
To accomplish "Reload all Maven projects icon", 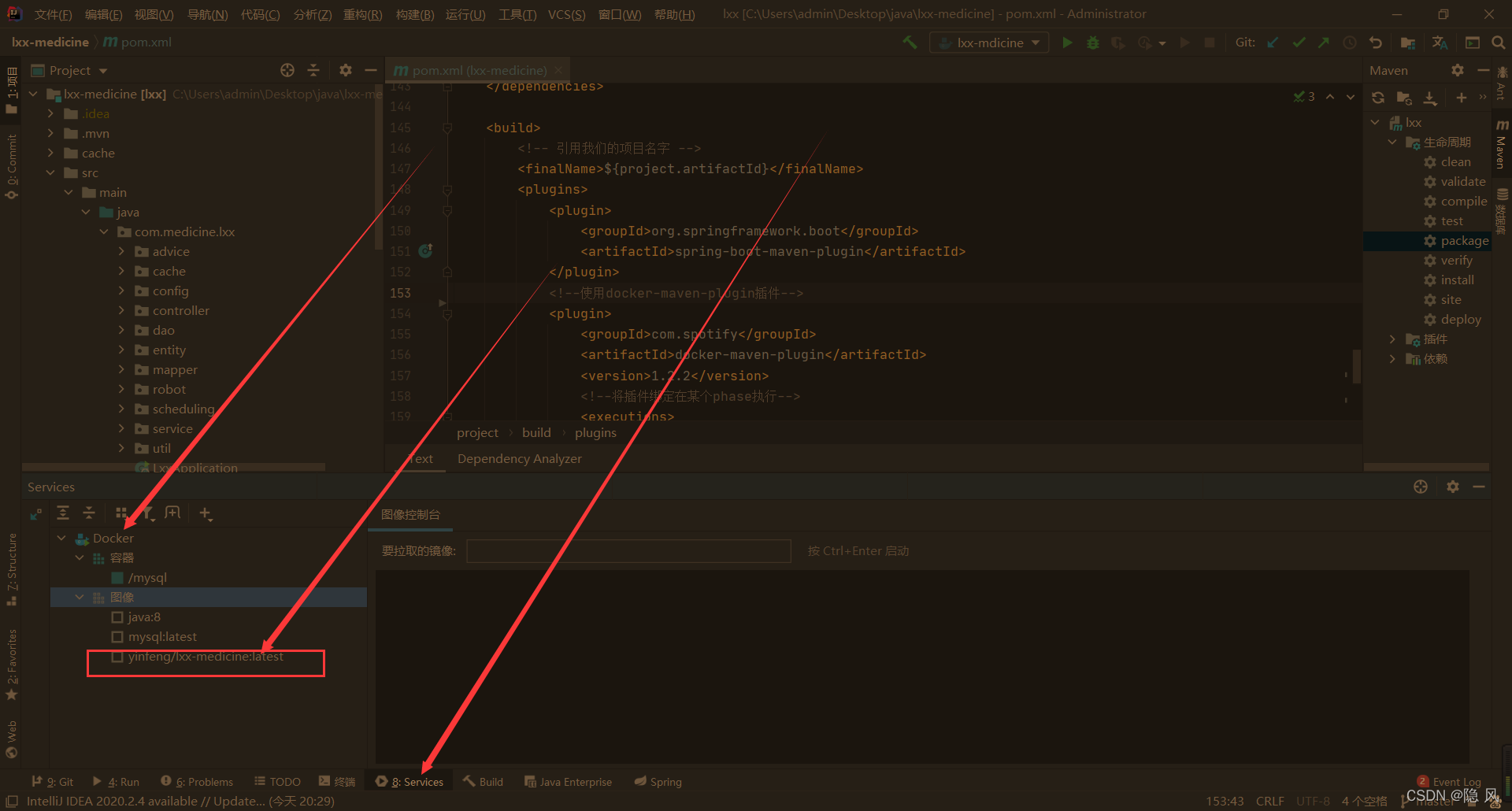I will click(x=1377, y=98).
